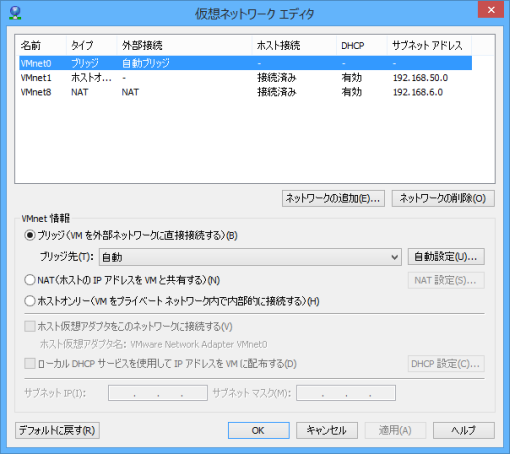Image resolution: width=510 pixels, height=454 pixels.
Task: Open DHCP 設定(C)... button
Action: pyautogui.click(x=446, y=364)
